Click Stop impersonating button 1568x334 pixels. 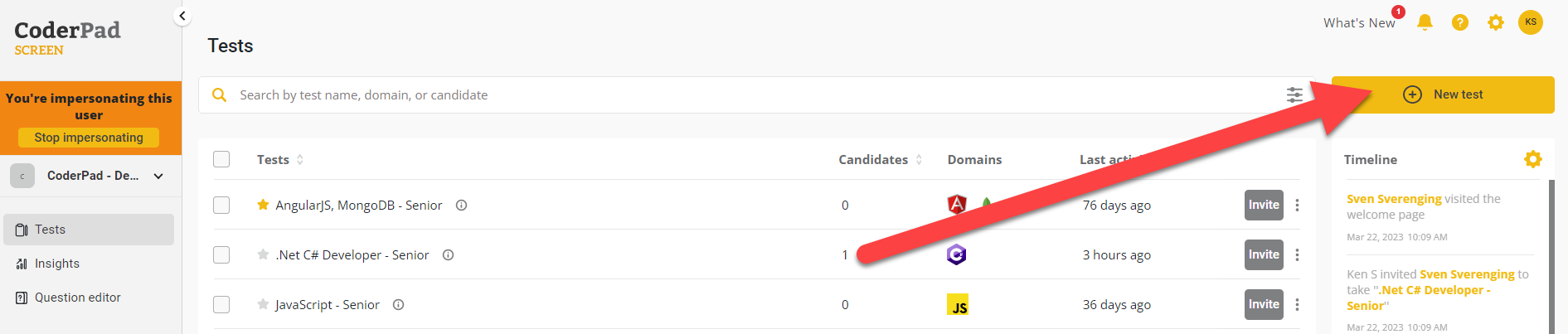pos(89,138)
